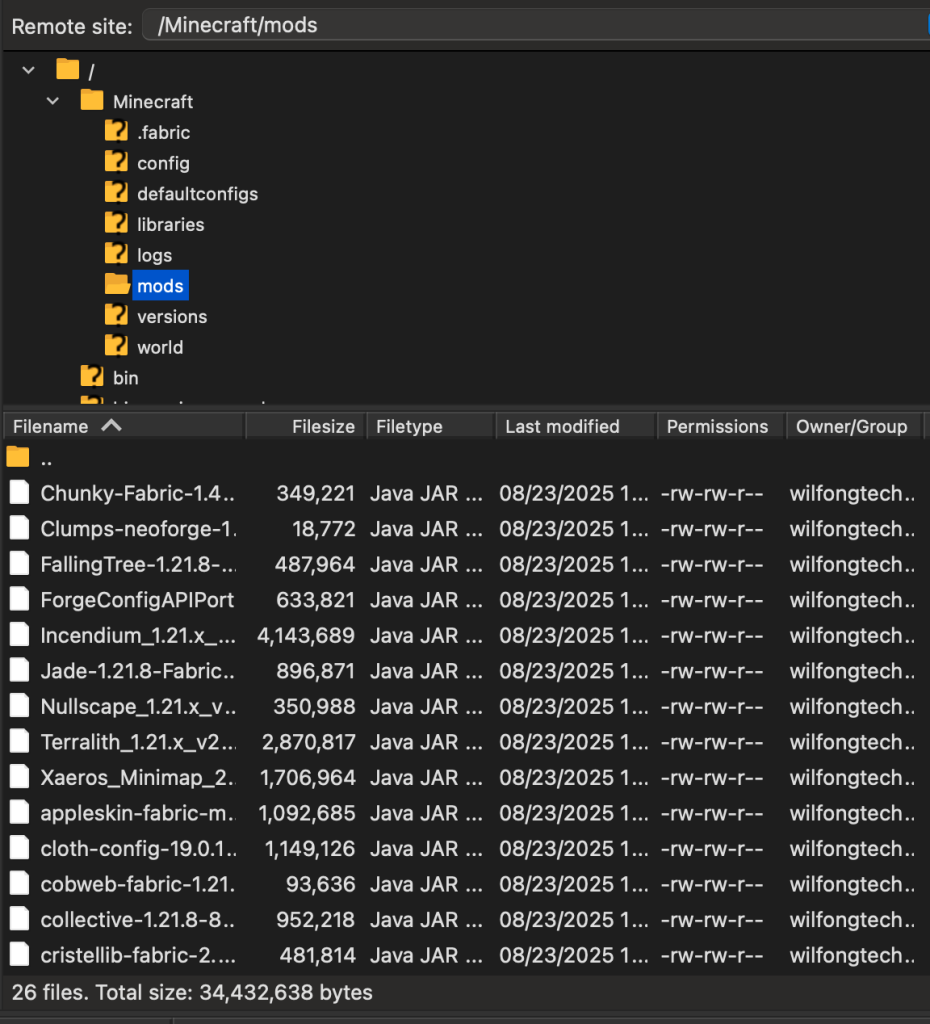Click the FallingTree file icon

point(20,564)
